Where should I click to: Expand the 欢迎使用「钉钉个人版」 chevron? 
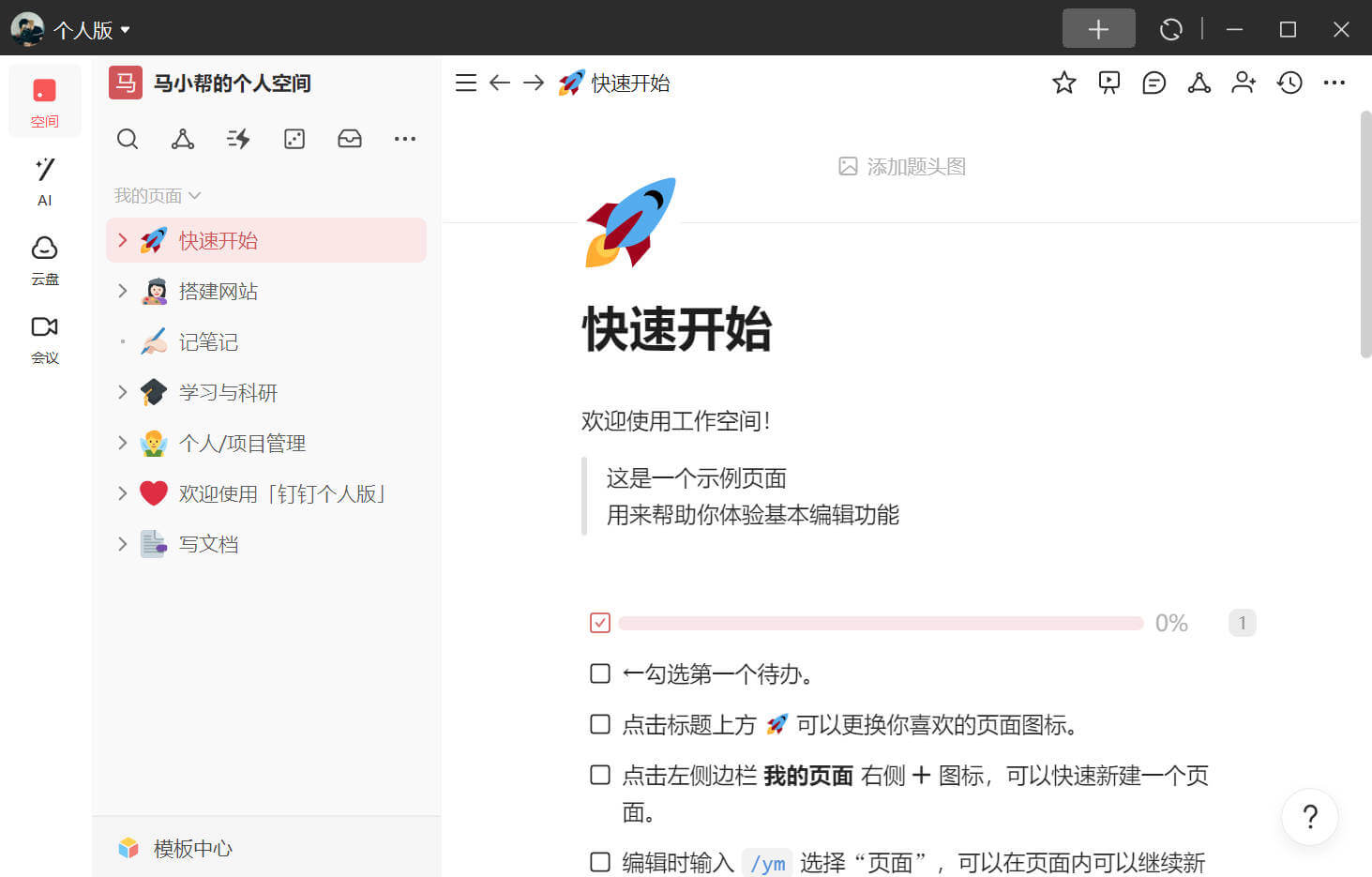click(122, 493)
